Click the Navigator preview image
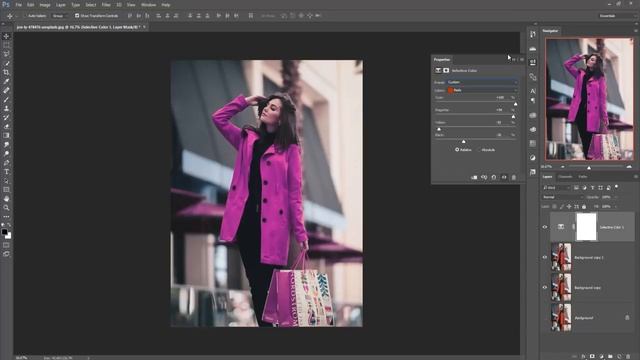The width and height of the screenshot is (640, 360). tap(589, 99)
